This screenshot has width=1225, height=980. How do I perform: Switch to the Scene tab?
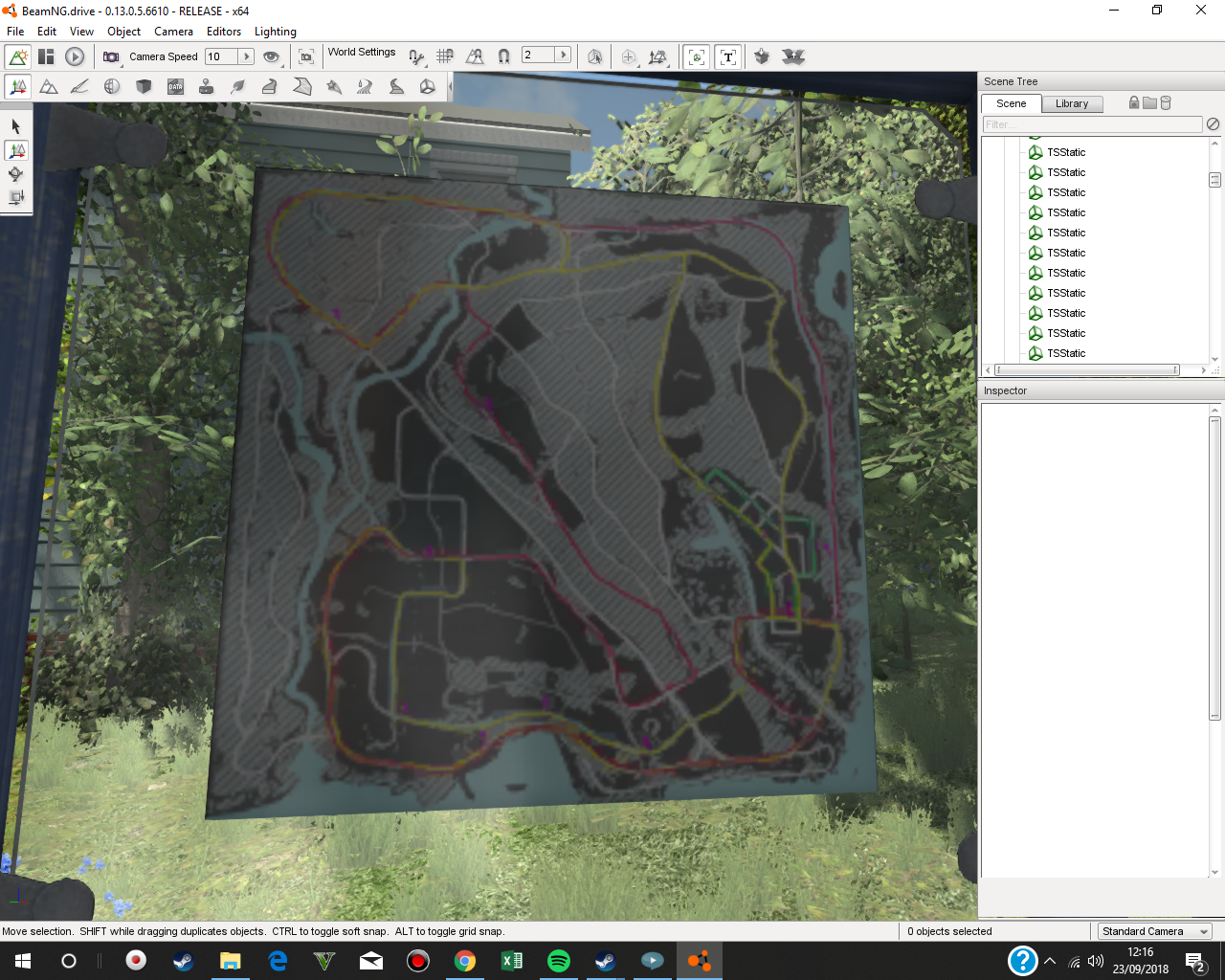(1011, 103)
